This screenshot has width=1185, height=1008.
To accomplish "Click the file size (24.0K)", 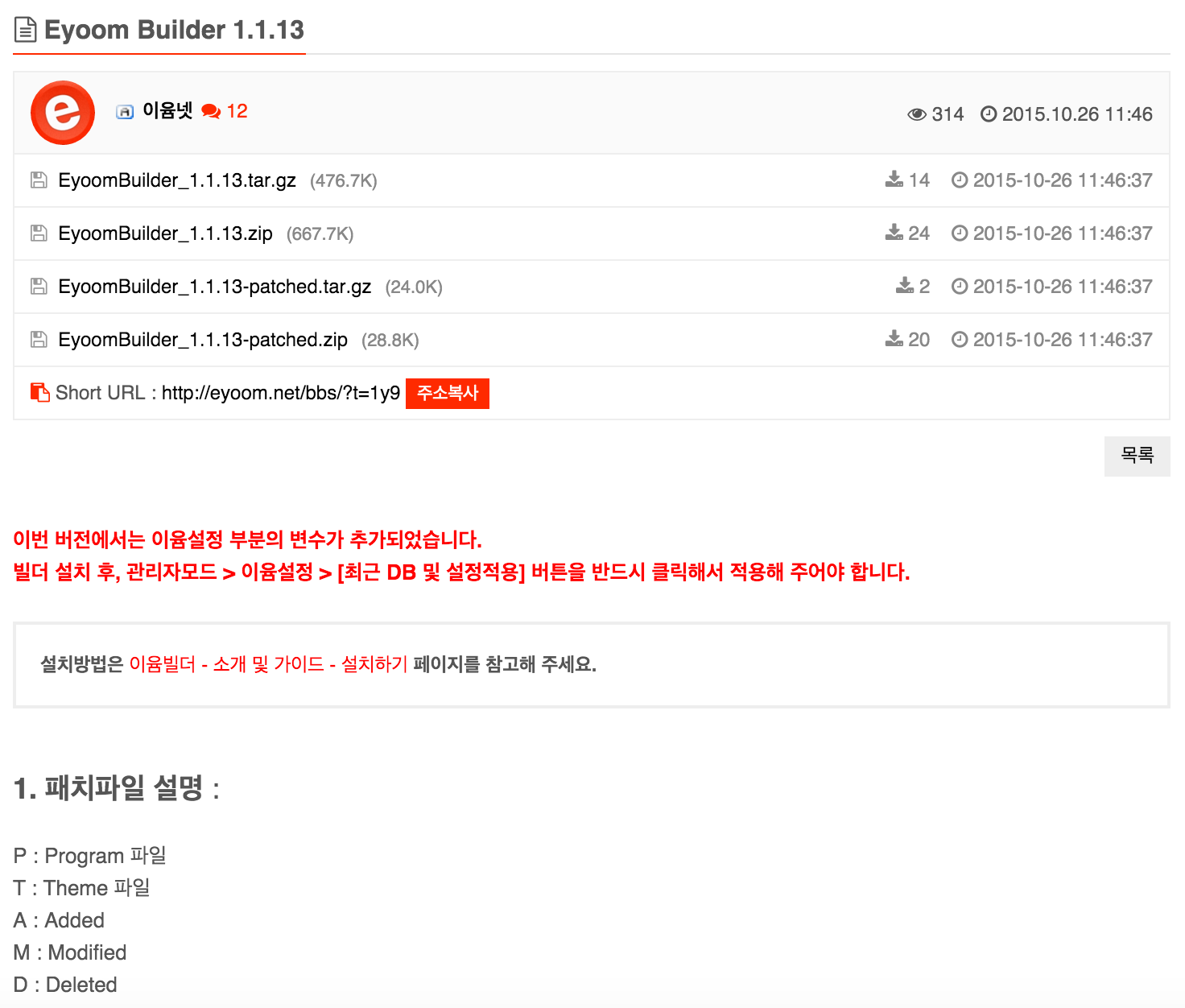I will tap(414, 287).
